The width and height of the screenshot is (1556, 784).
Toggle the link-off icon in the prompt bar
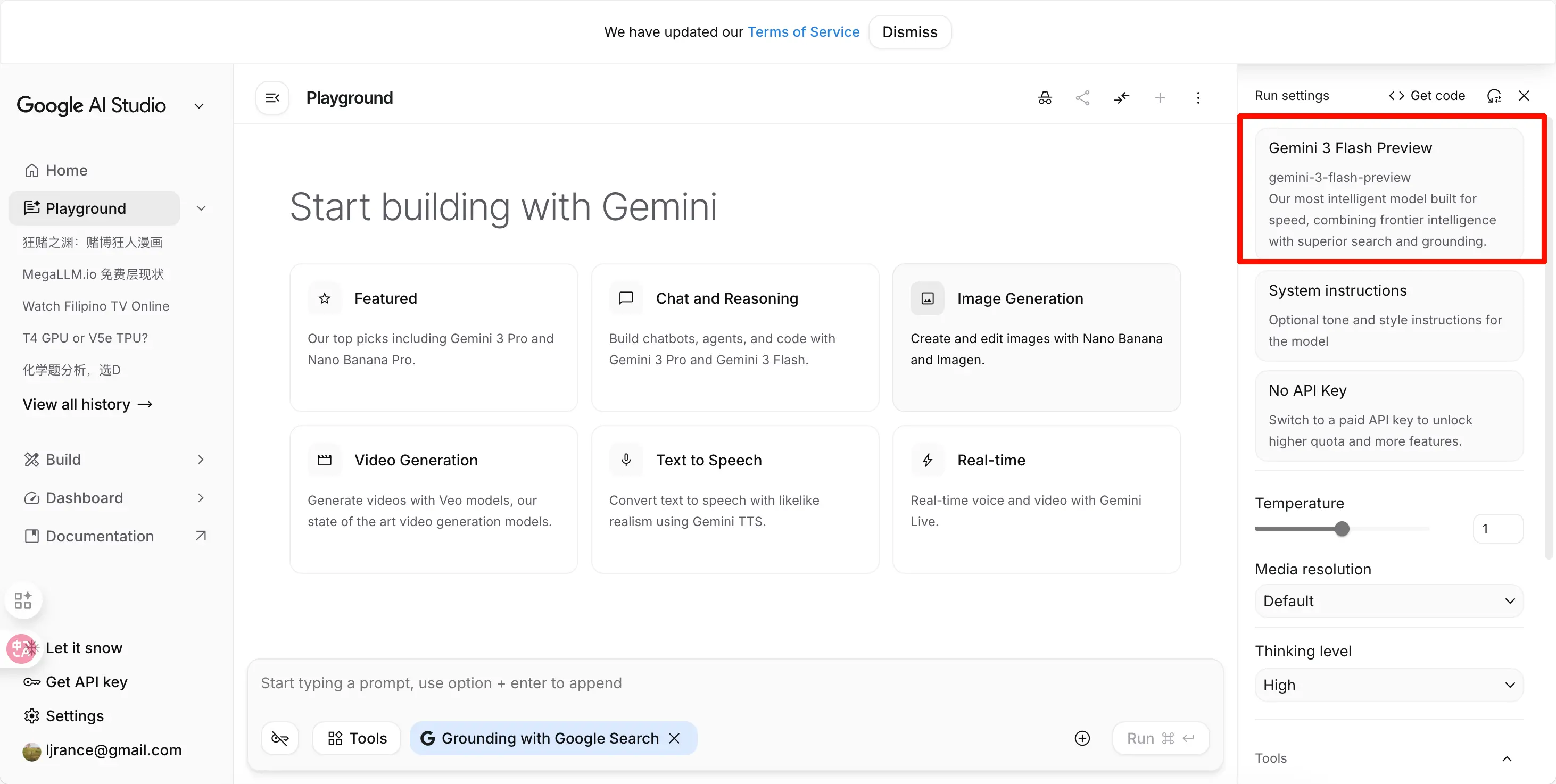click(280, 738)
